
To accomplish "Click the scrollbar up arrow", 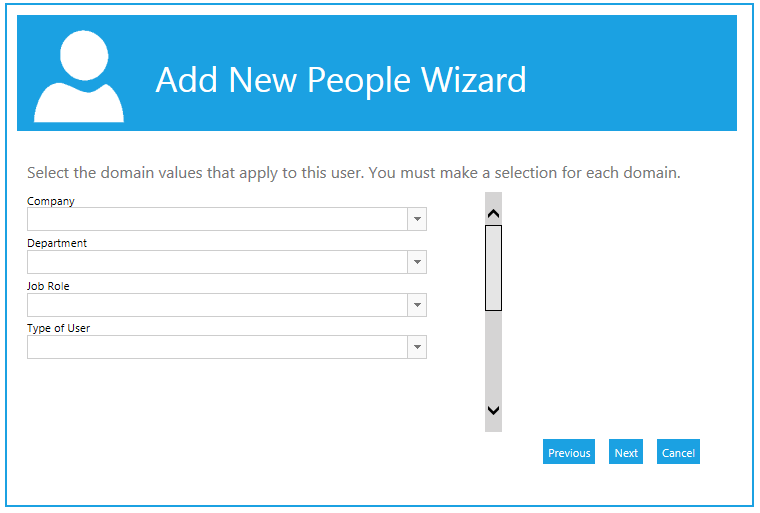I will coord(493,214).
